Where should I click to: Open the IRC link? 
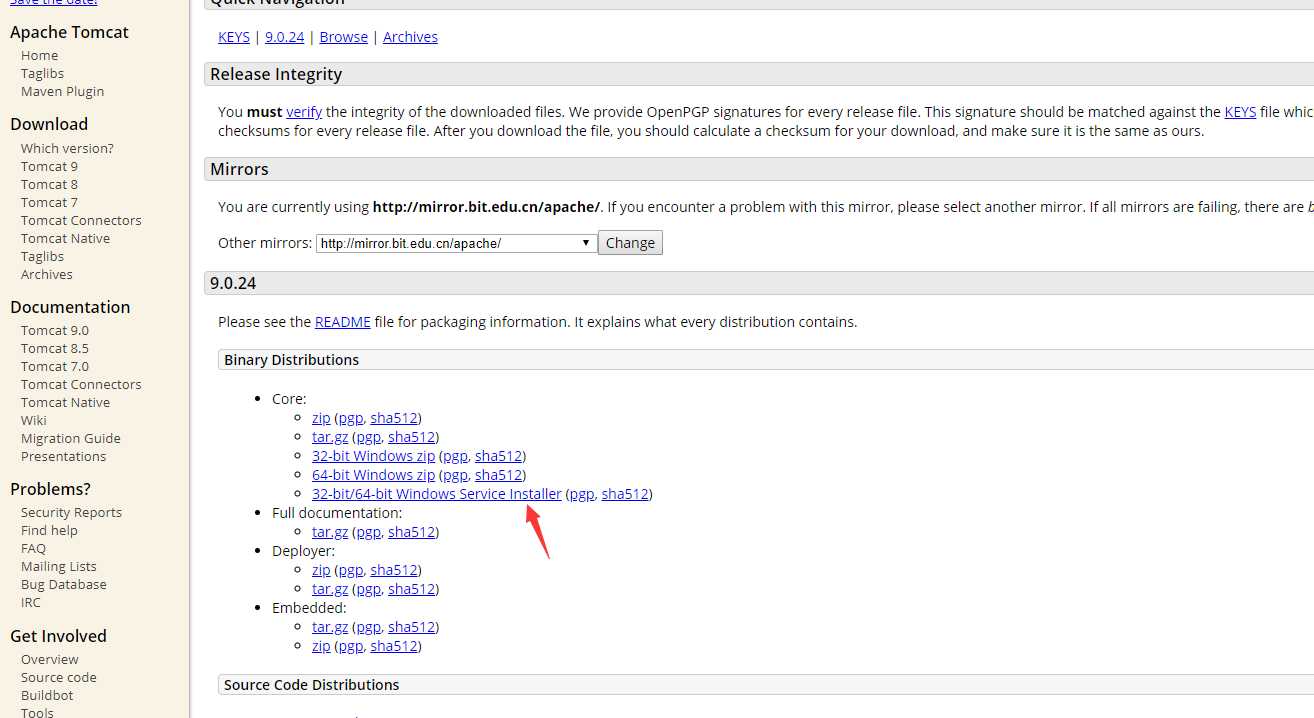[x=31, y=602]
